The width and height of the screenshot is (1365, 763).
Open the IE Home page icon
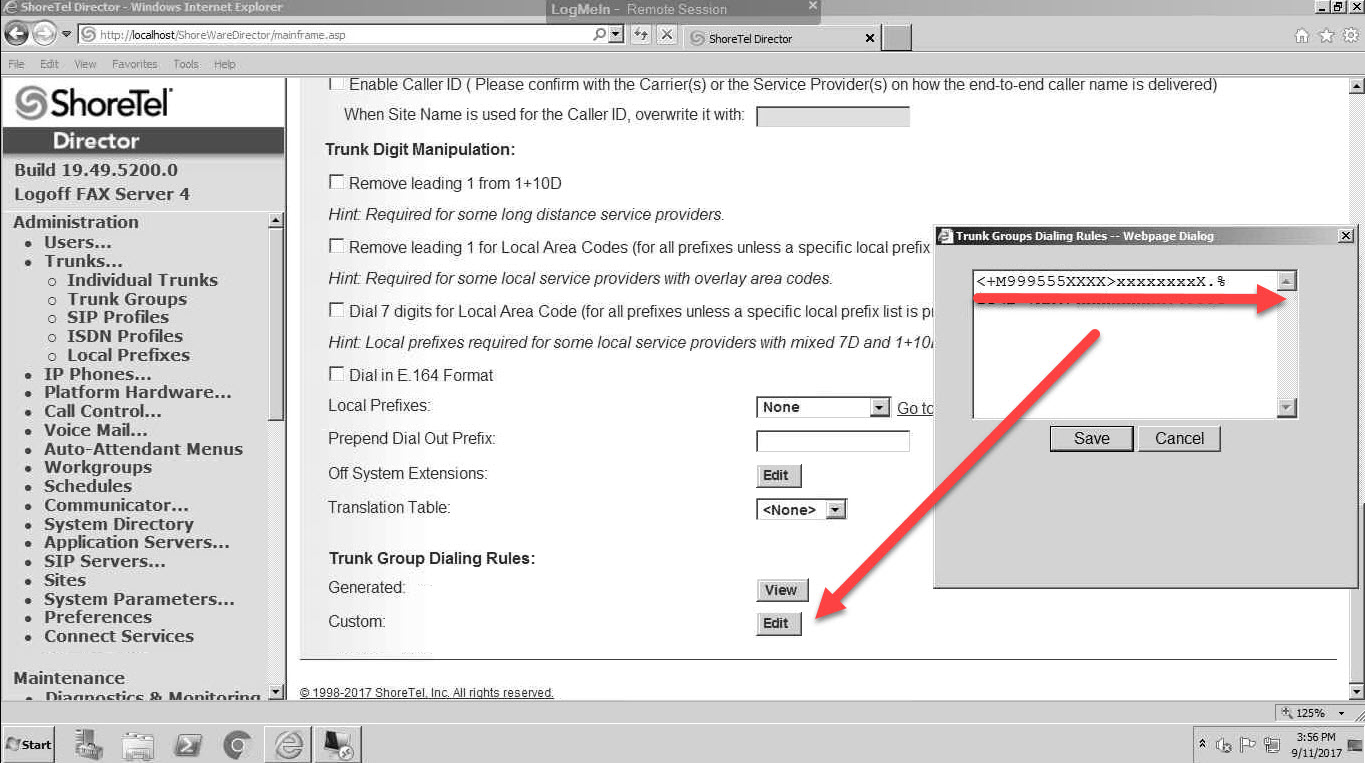[x=1301, y=36]
